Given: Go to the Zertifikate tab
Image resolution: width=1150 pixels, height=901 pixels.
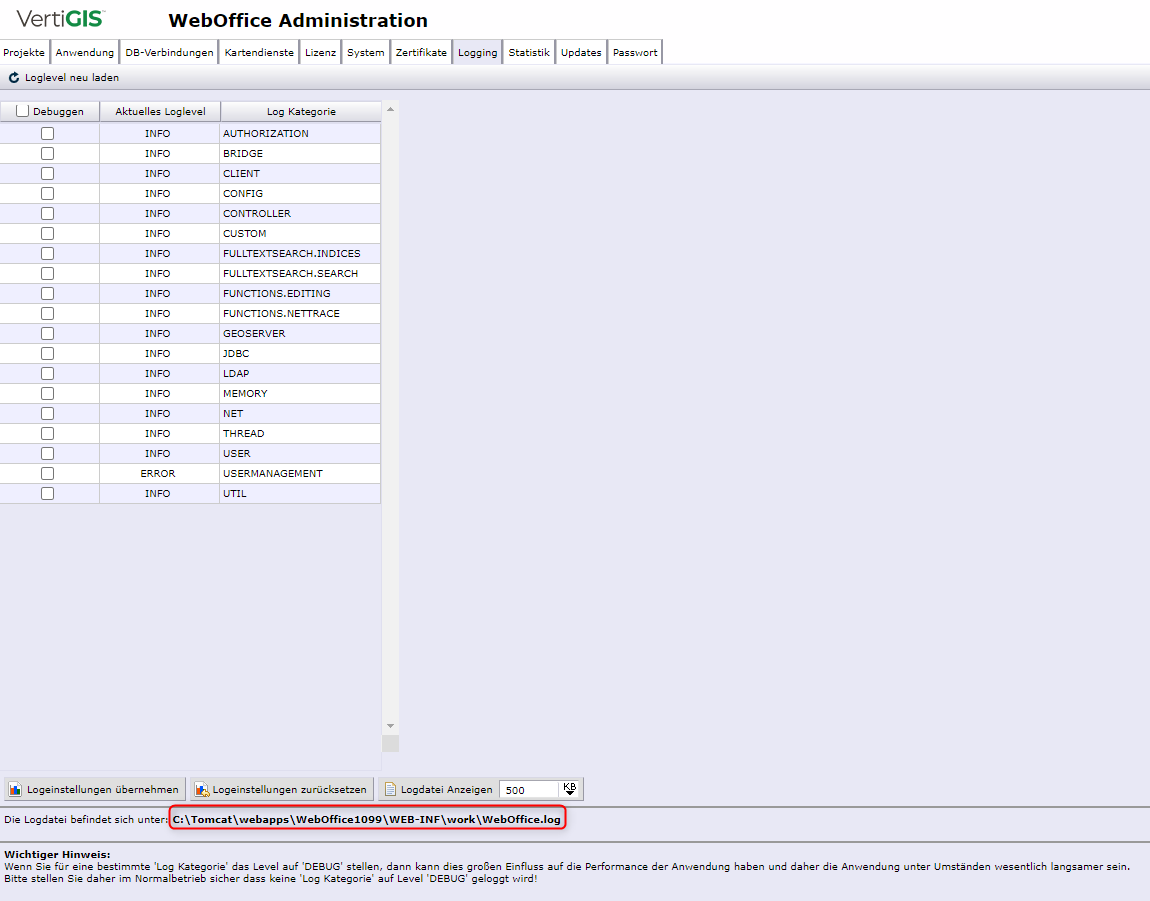Looking at the screenshot, I should (x=421, y=53).
